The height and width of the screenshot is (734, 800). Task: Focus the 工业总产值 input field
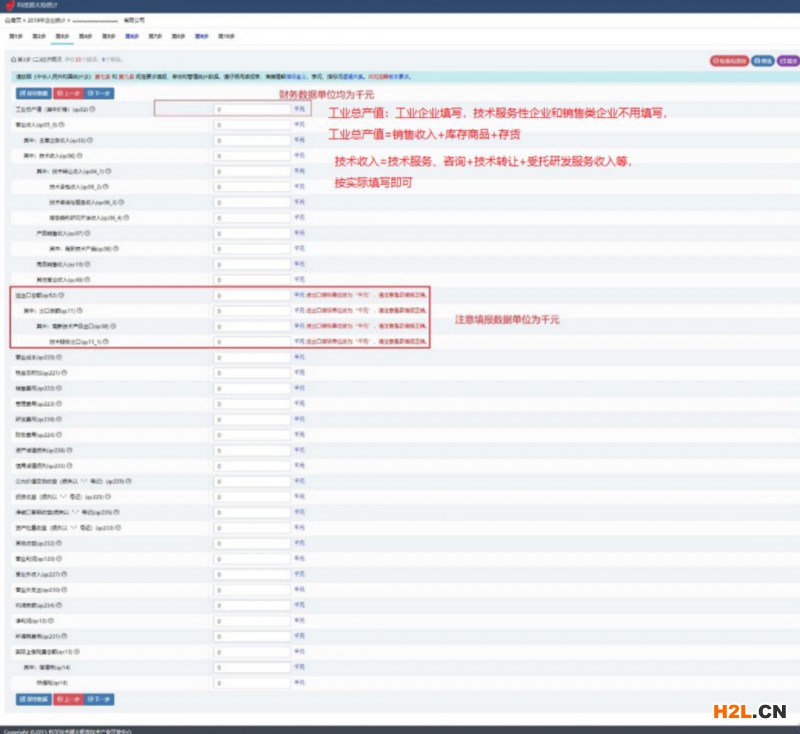point(252,109)
